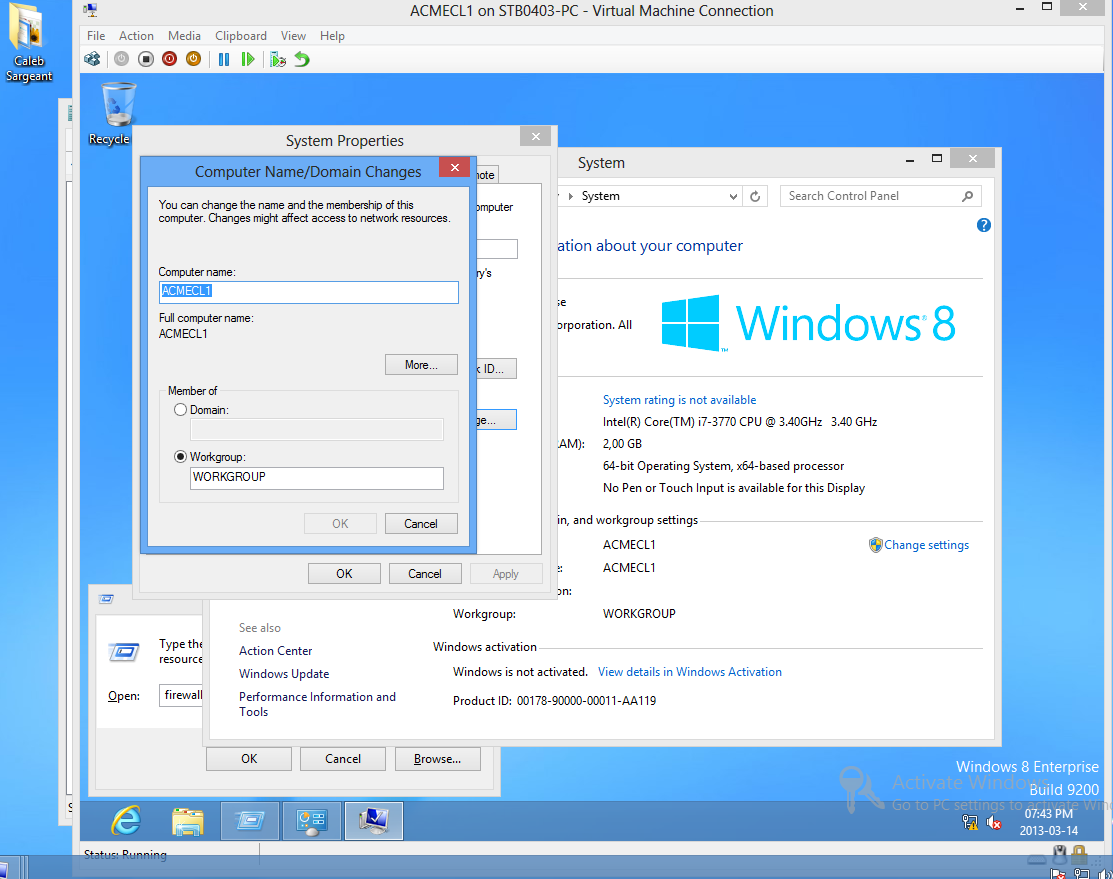Open Performance Information and Tools link
This screenshot has height=879, width=1113.
click(317, 704)
